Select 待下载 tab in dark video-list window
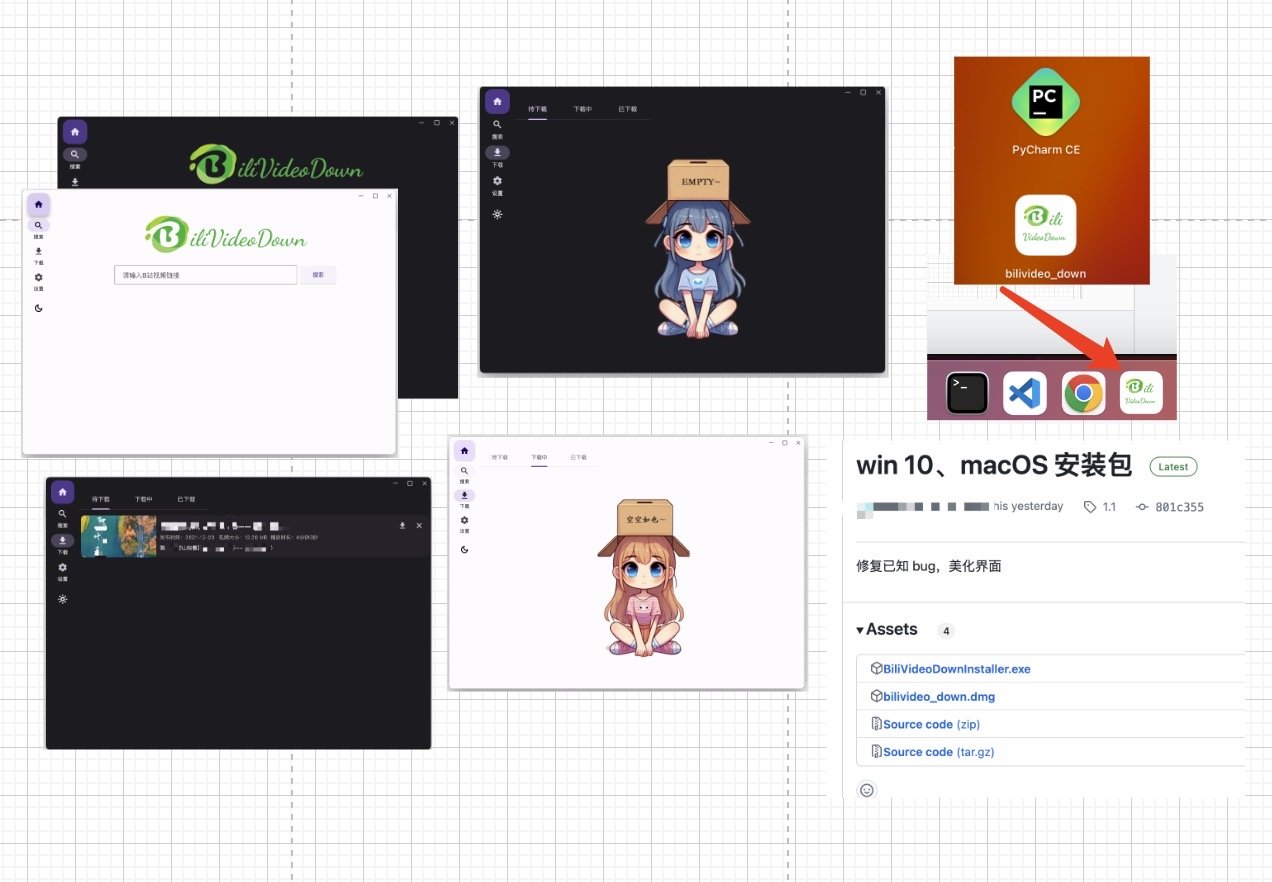 (101, 498)
